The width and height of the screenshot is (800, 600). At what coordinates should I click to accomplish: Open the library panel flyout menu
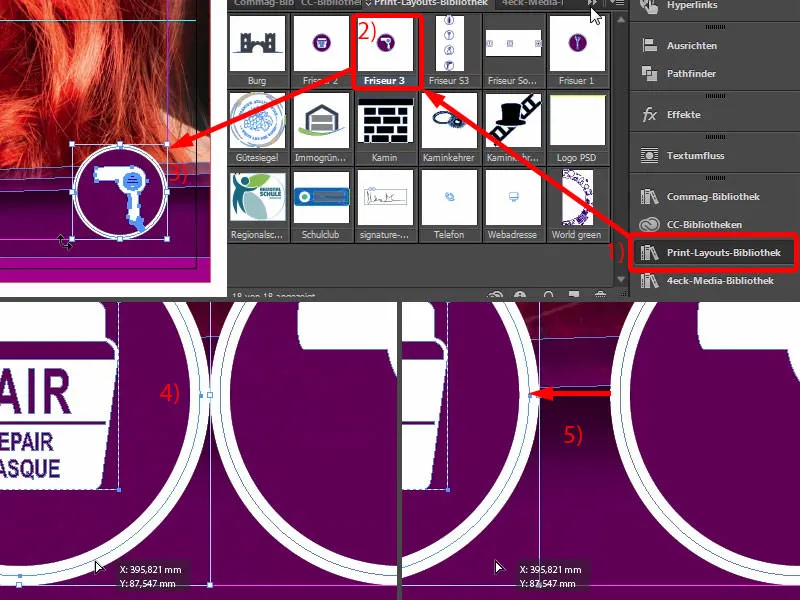tap(617, 3)
